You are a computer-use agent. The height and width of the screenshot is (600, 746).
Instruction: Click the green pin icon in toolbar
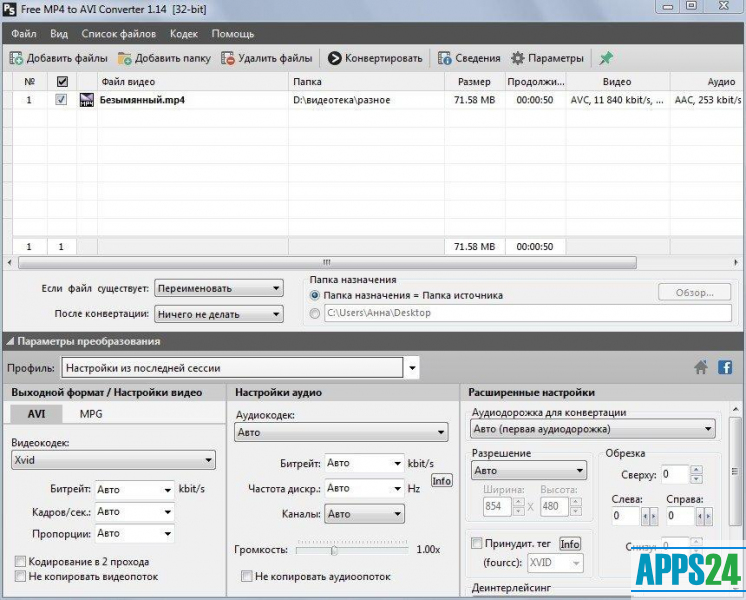tap(606, 58)
